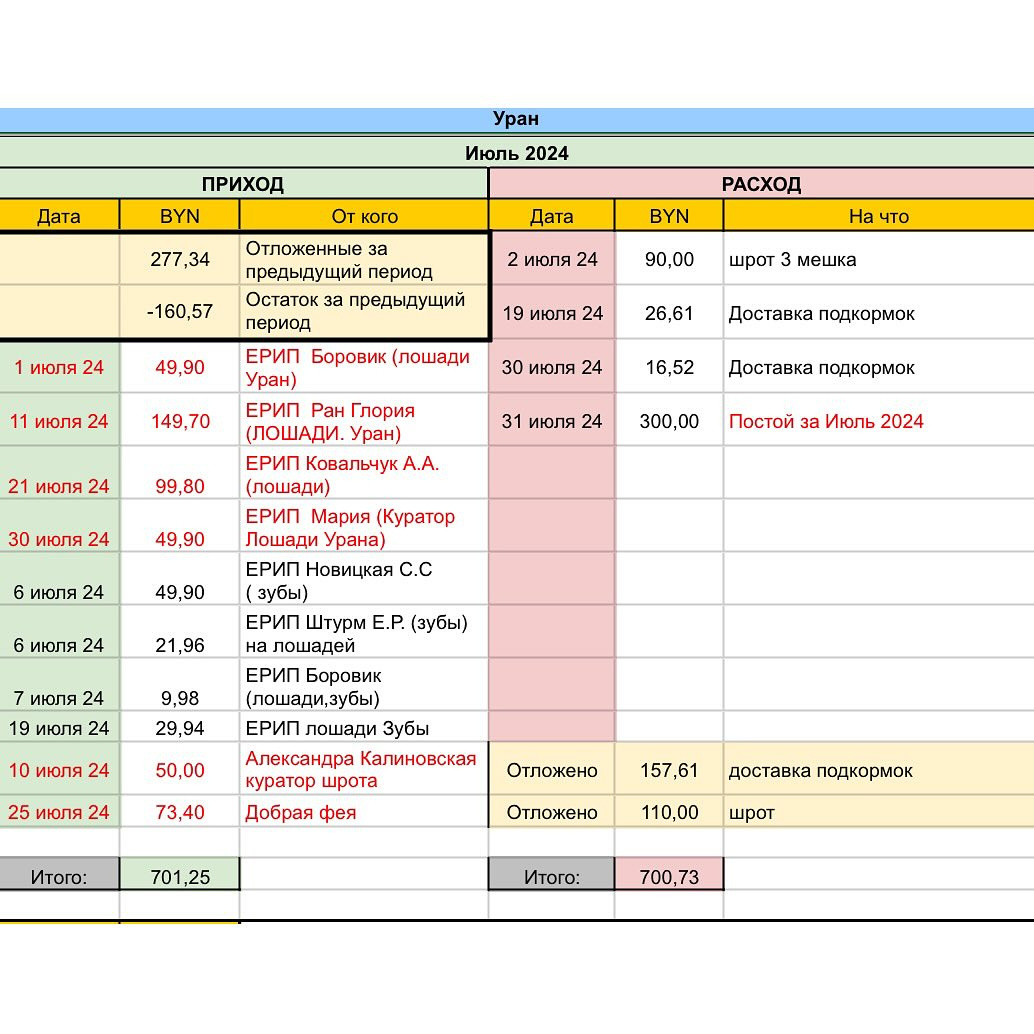Viewport: 1034px width, 1034px height.
Task: Click the cell with amount 277,34
Action: point(179,259)
